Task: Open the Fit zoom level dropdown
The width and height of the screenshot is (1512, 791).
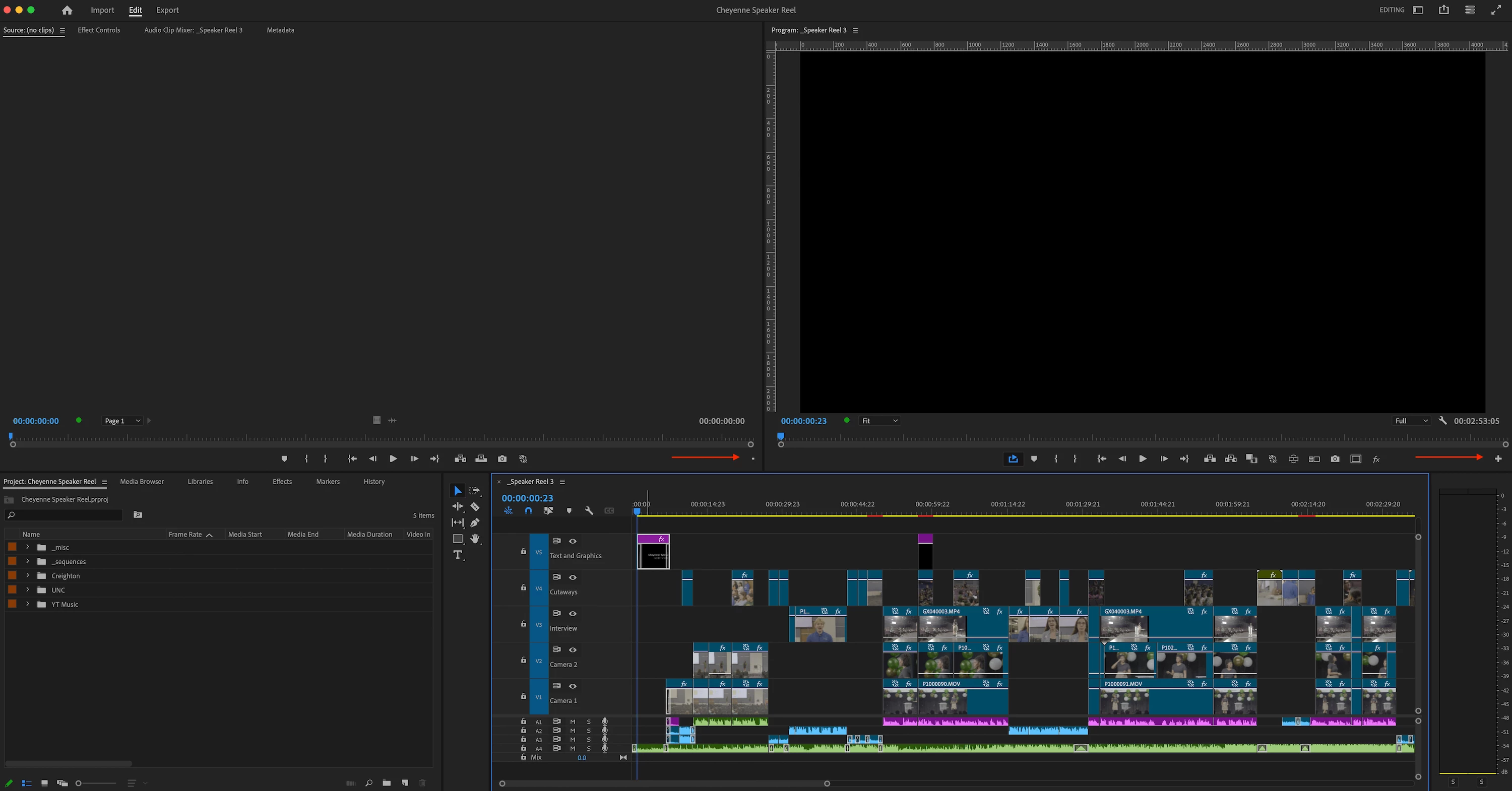Action: (x=878, y=421)
